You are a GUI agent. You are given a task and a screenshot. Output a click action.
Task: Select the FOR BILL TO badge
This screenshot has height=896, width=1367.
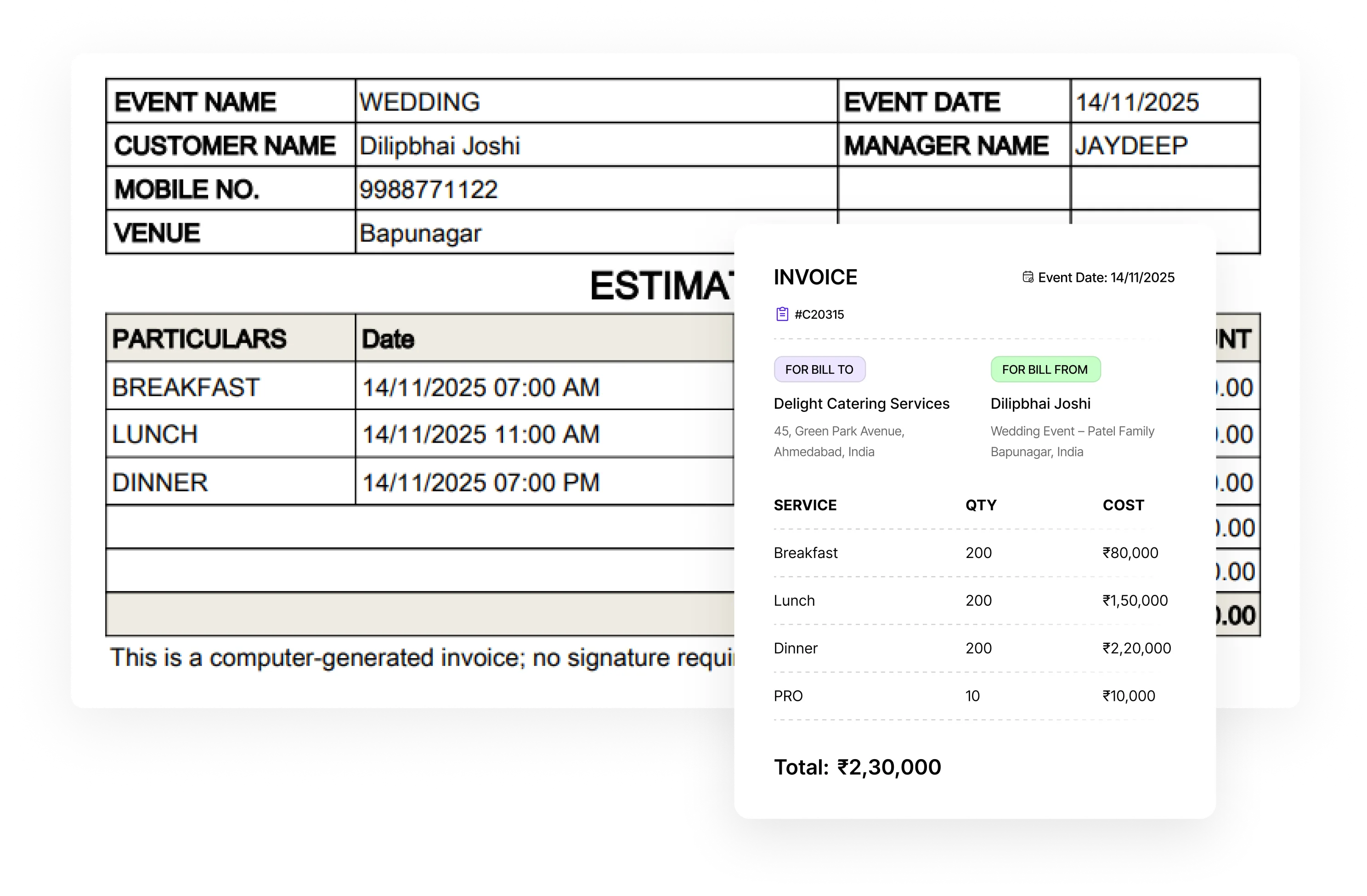pos(819,369)
